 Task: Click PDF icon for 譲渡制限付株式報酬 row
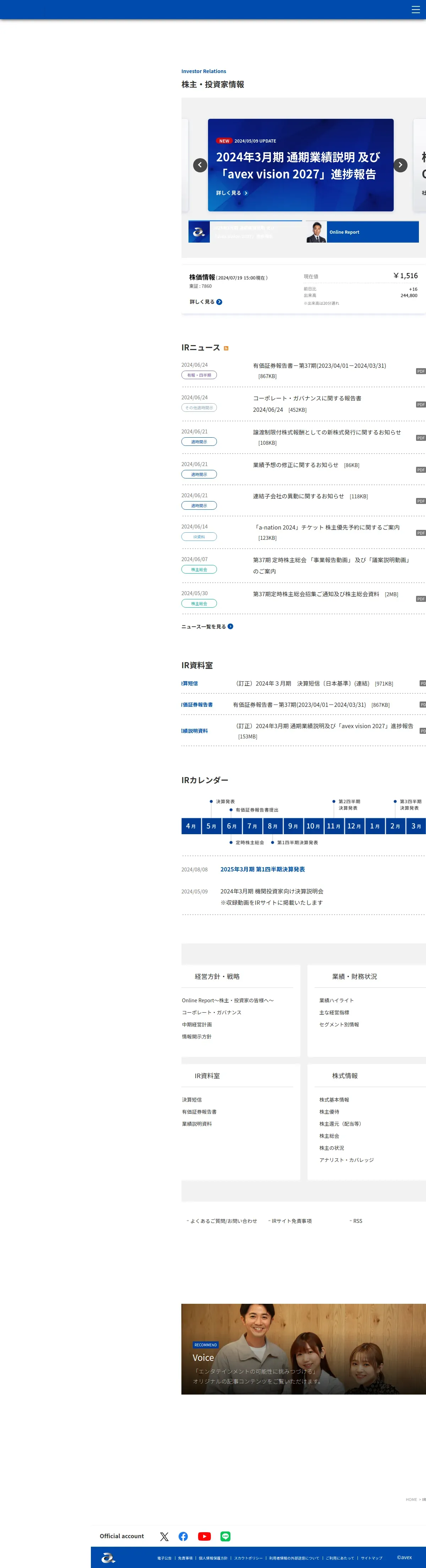[421, 438]
